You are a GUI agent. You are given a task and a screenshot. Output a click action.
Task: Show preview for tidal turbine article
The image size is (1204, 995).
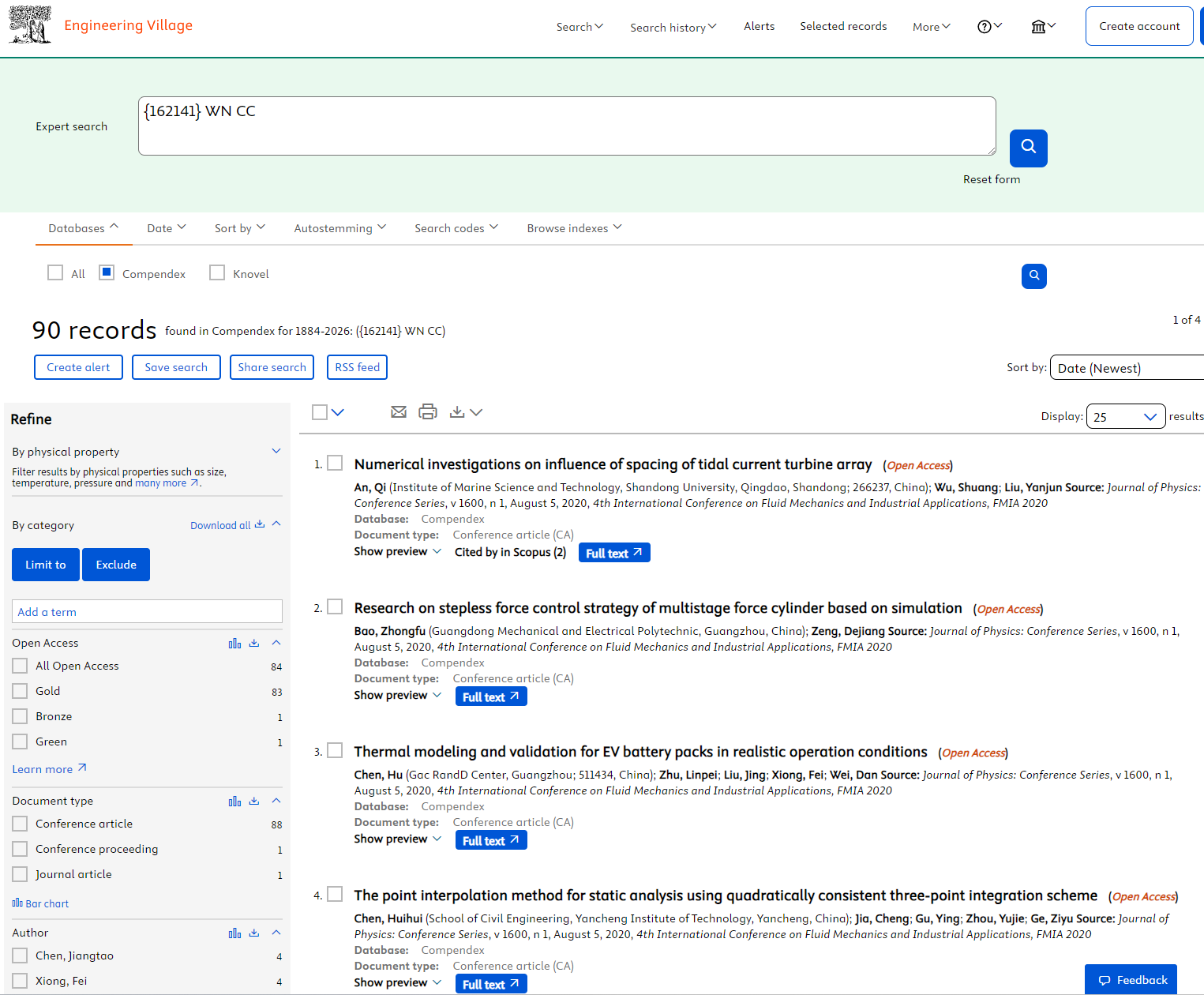tap(397, 551)
